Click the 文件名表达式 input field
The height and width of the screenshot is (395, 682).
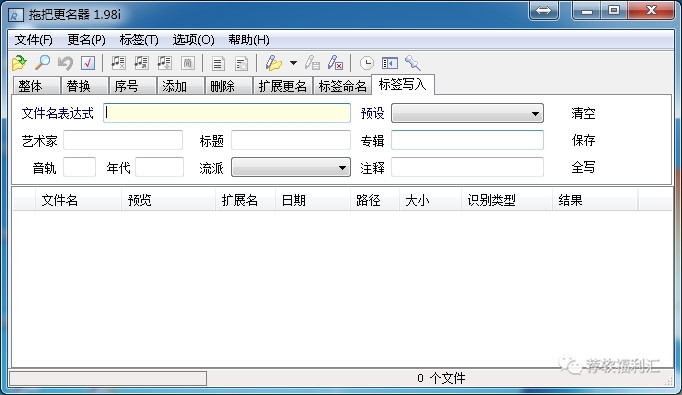pos(227,113)
